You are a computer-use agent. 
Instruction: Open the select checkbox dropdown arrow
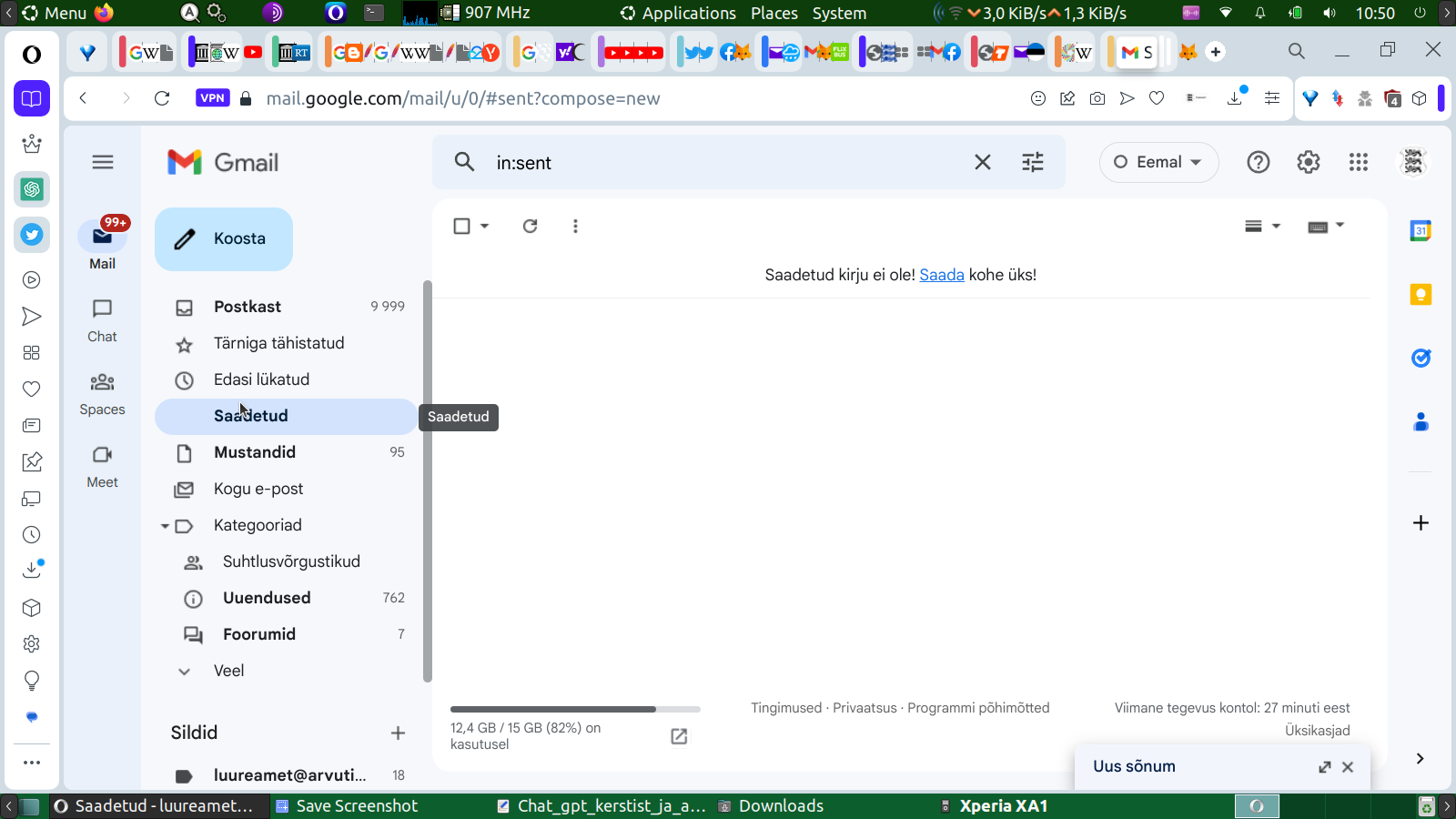coord(484,226)
